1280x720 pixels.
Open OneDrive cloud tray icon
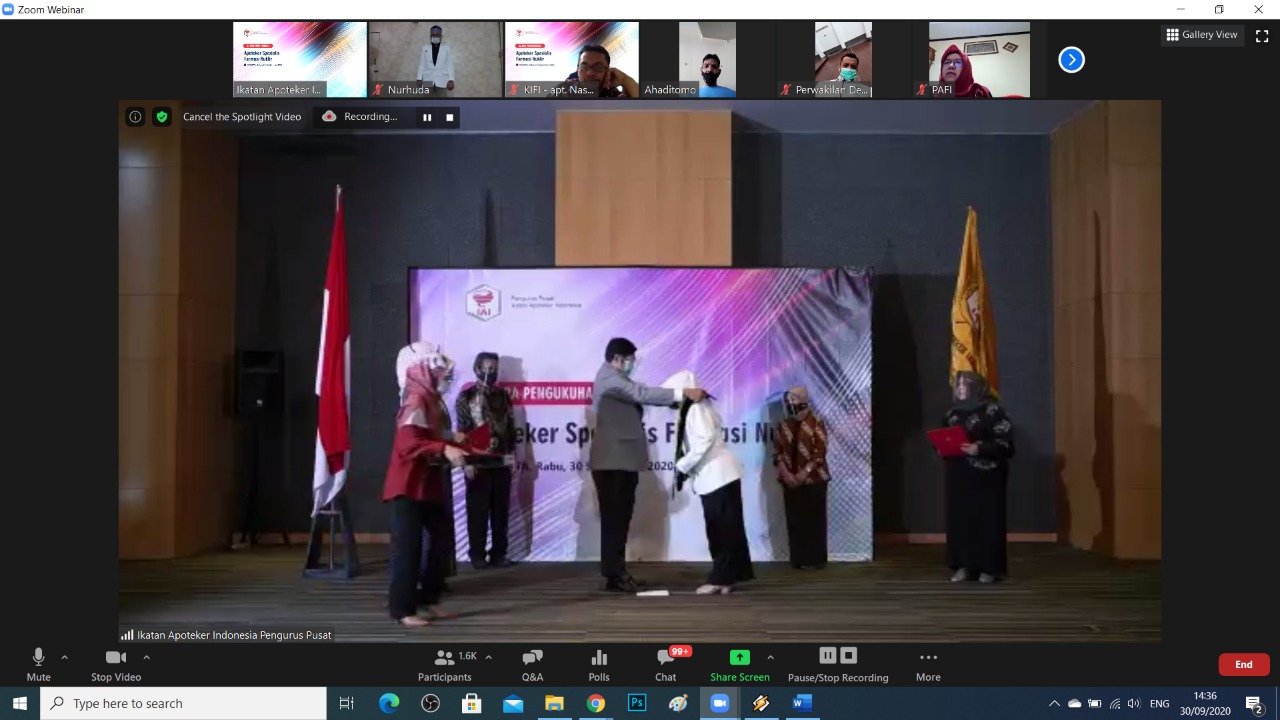1075,703
